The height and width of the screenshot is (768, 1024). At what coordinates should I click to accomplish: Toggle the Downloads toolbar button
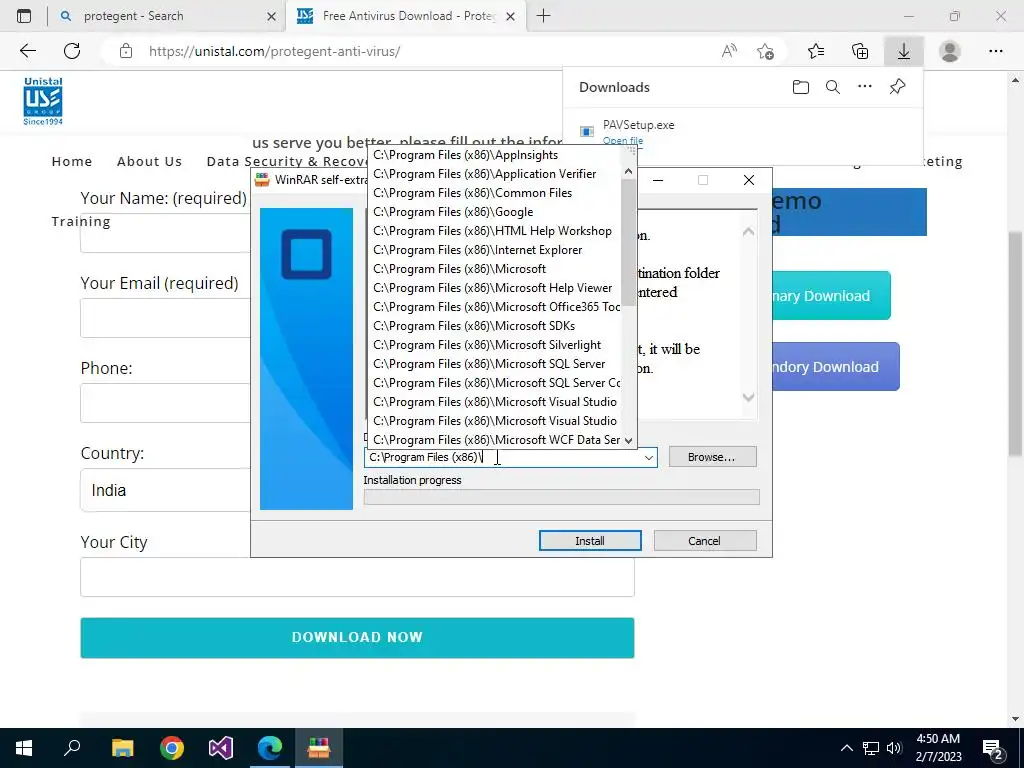tap(904, 51)
